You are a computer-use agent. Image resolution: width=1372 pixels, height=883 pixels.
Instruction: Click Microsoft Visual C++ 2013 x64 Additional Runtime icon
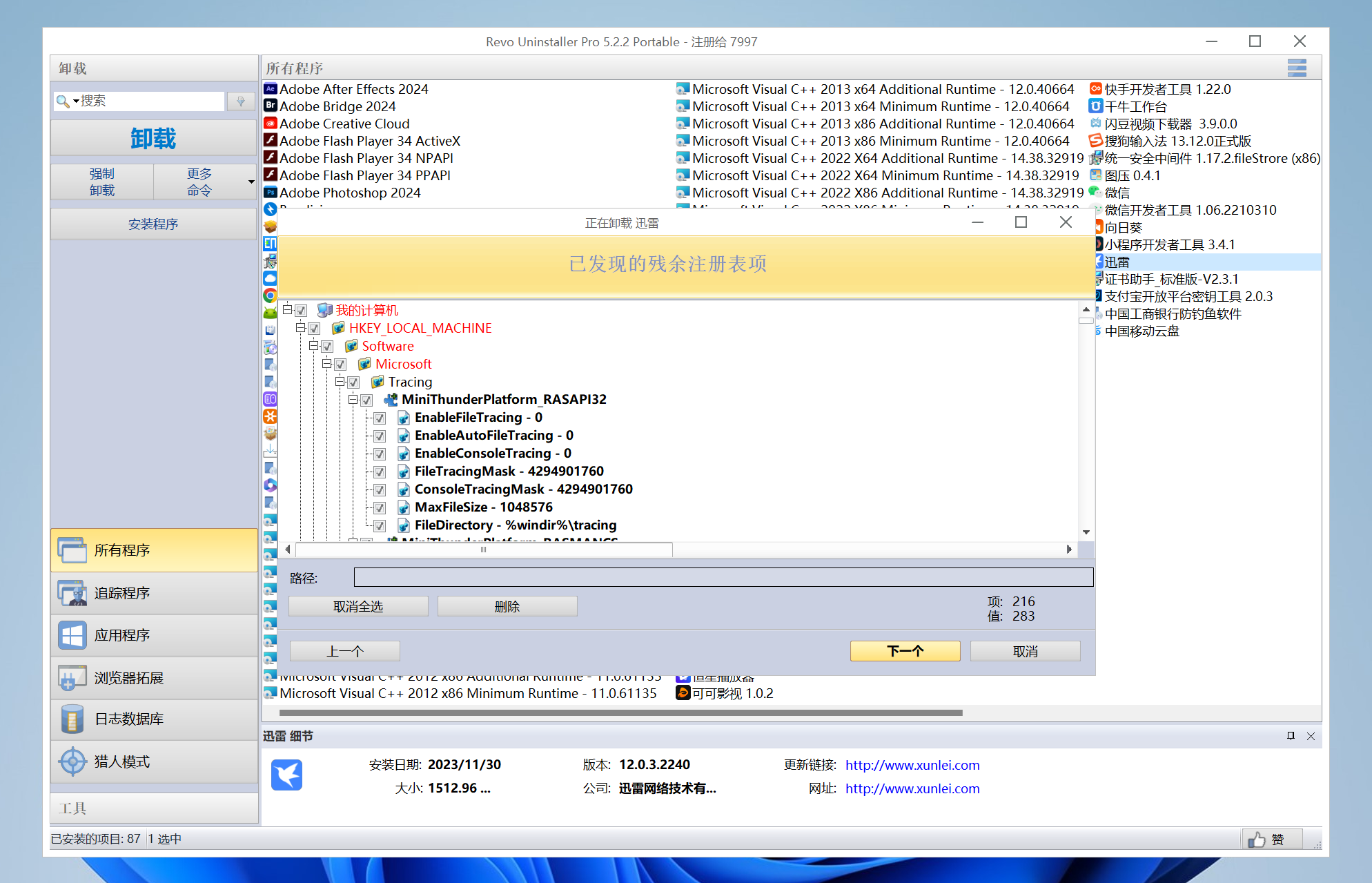683,89
